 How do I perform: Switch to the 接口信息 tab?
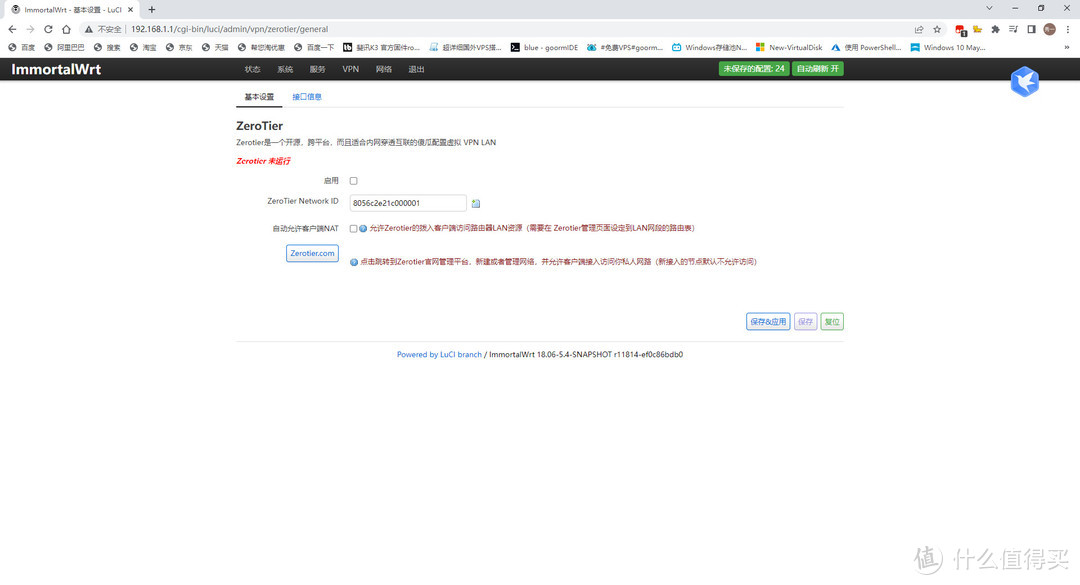pos(307,97)
